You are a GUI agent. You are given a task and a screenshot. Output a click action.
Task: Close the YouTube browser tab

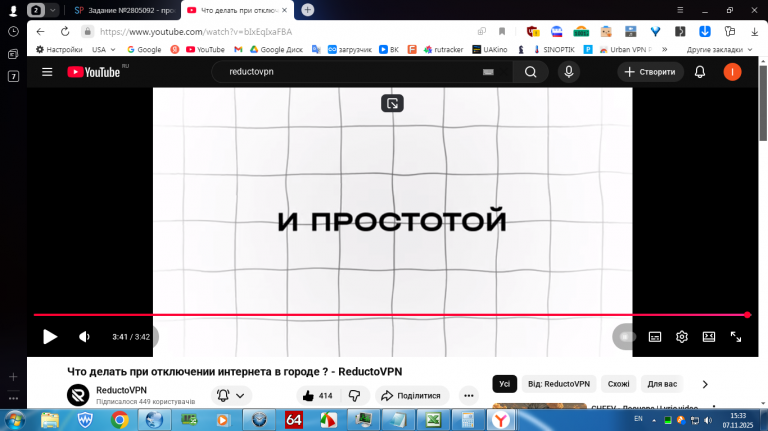tap(285, 10)
